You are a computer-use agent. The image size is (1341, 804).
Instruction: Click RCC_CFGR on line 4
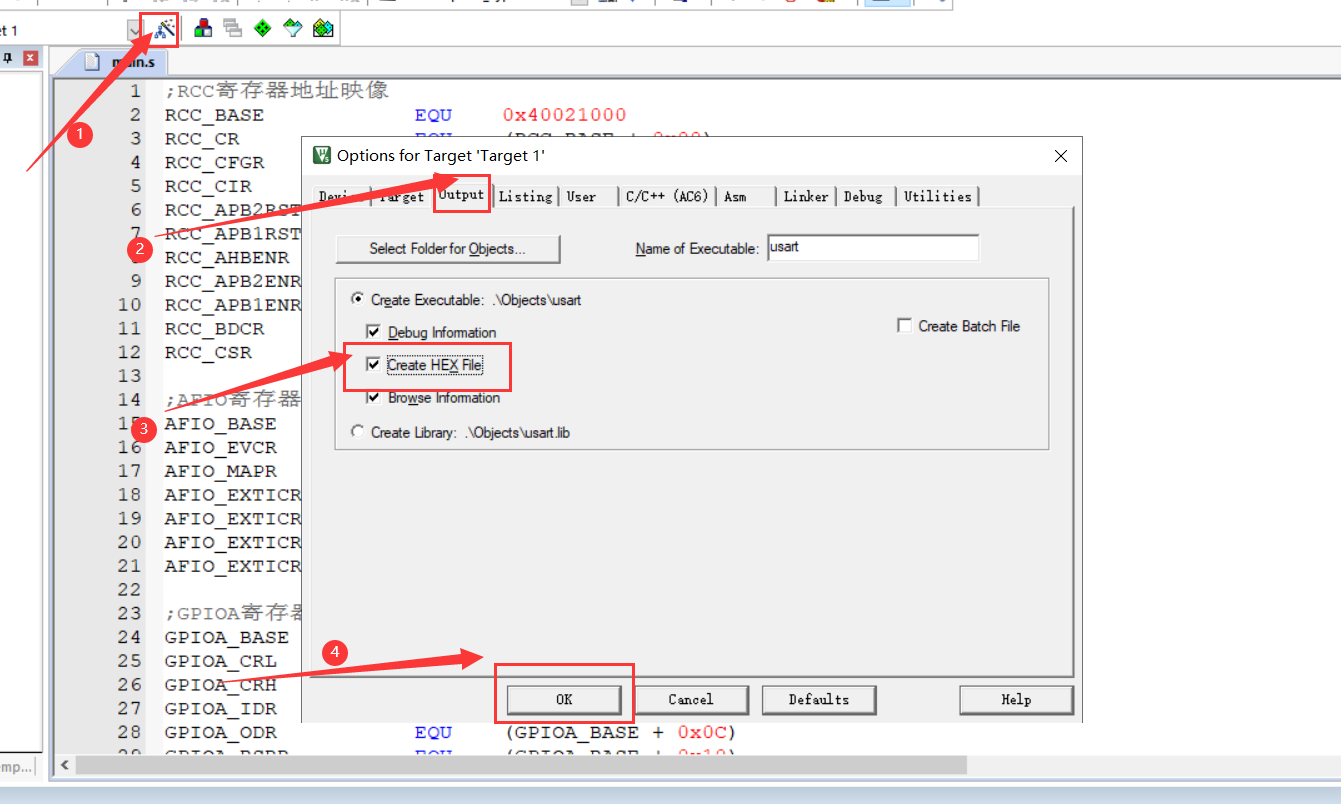(x=214, y=163)
